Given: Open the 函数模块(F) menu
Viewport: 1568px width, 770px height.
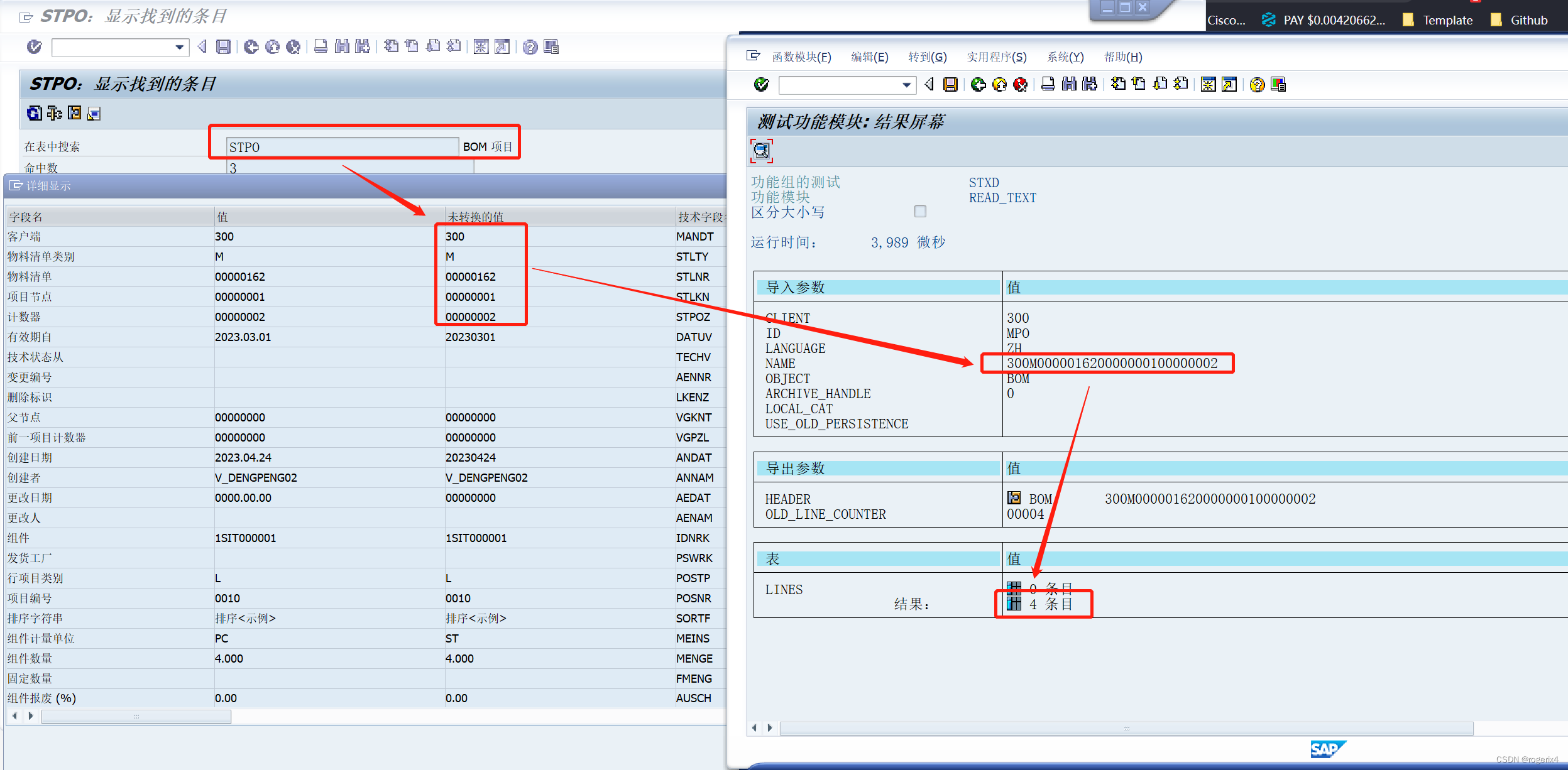Looking at the screenshot, I should 801,57.
